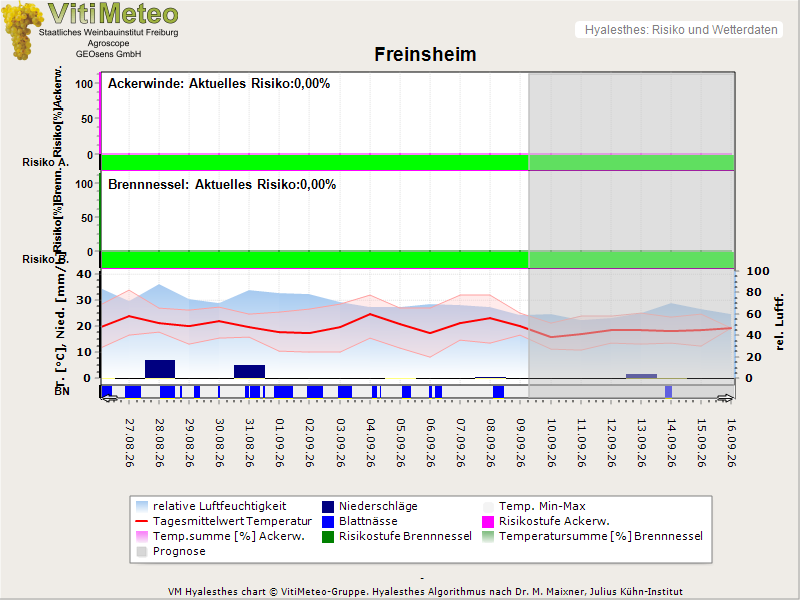Click the date label 31.08.26
The width and height of the screenshot is (800, 600).
click(250, 443)
